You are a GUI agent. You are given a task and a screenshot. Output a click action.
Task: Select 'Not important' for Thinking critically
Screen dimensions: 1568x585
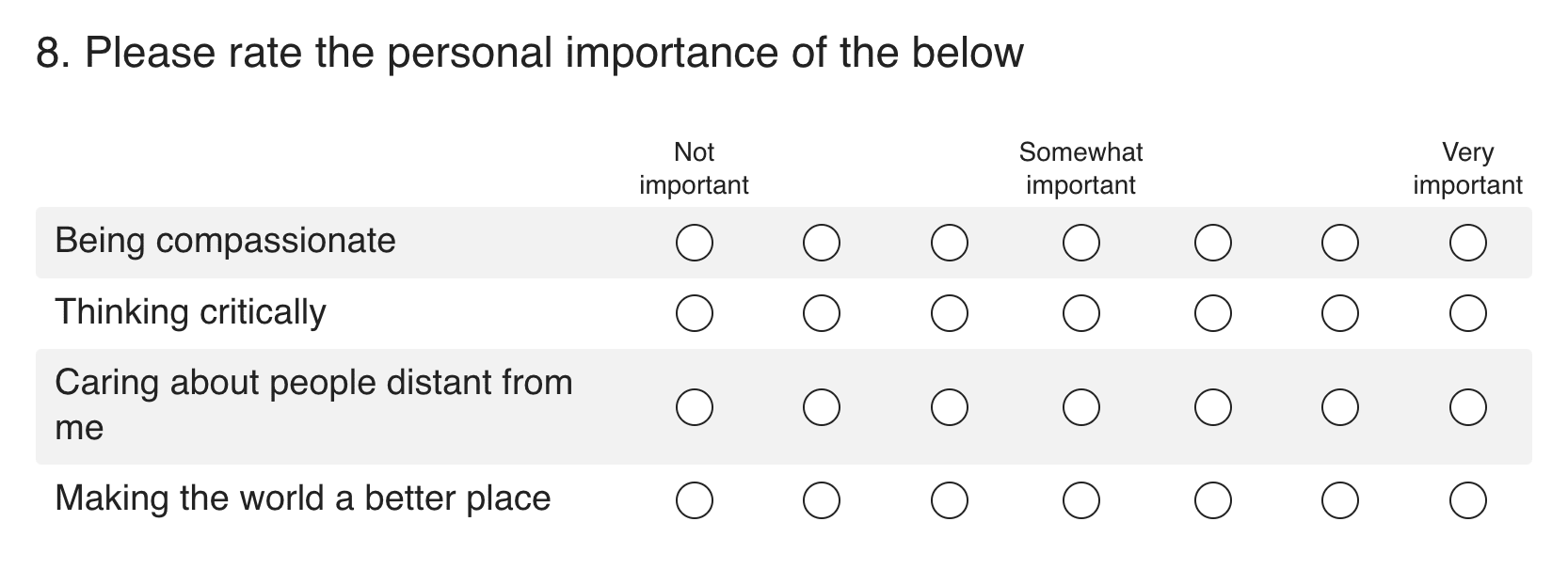tap(695, 314)
